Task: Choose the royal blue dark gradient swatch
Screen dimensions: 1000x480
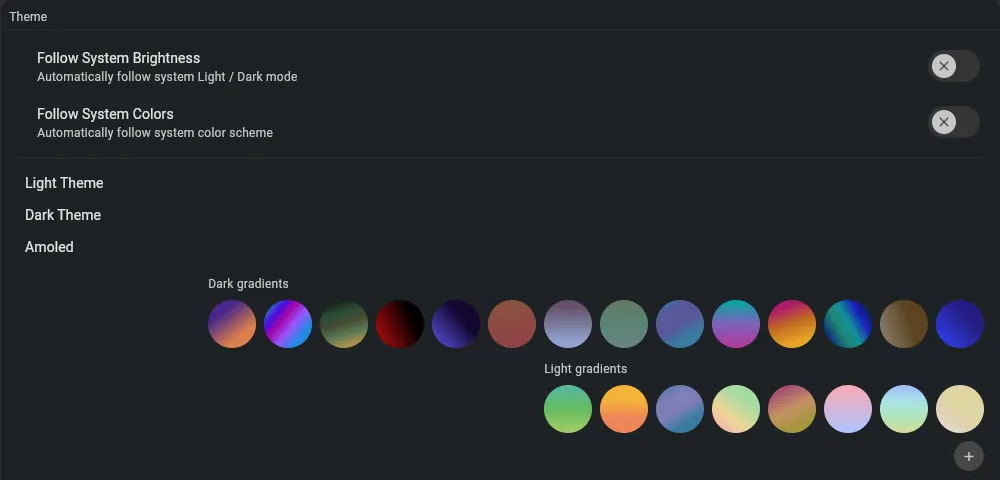Action: point(960,324)
